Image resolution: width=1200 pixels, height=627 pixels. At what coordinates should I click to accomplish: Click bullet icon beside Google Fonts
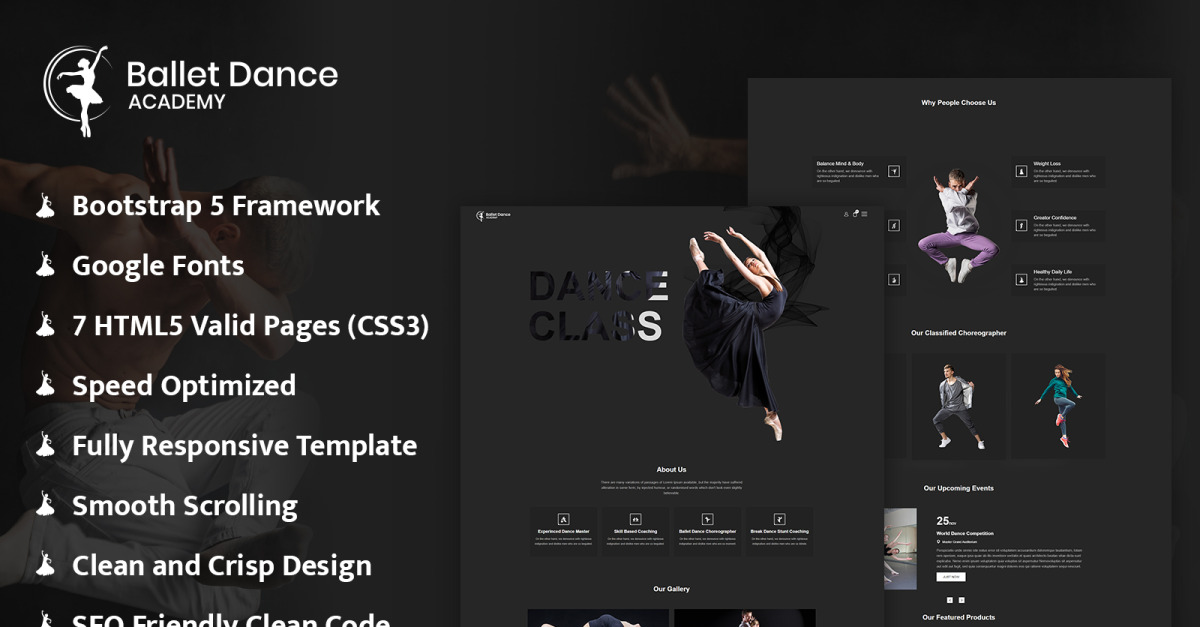click(45, 266)
